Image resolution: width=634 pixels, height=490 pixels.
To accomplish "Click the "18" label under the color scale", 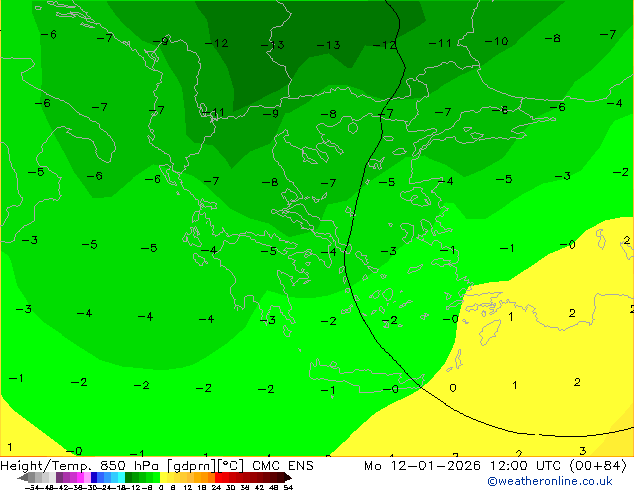I will click(202, 487).
